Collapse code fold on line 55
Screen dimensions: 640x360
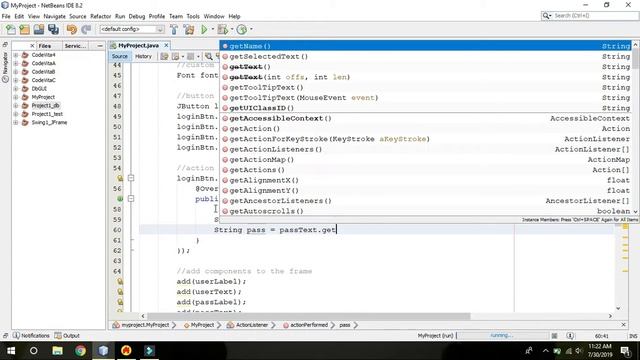[x=131, y=178]
